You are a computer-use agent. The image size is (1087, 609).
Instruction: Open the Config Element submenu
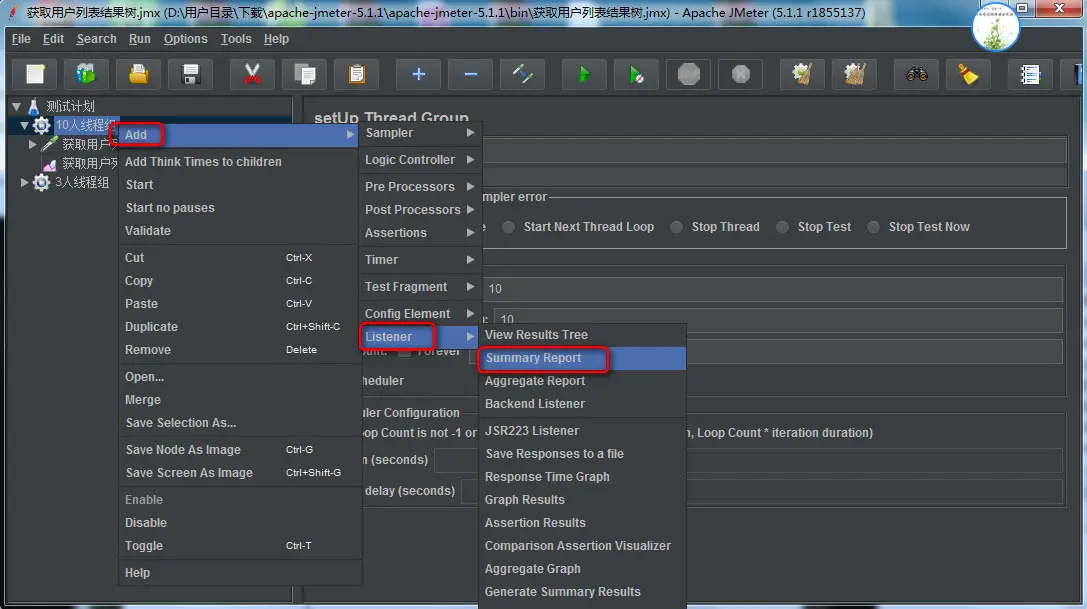pyautogui.click(x=419, y=314)
